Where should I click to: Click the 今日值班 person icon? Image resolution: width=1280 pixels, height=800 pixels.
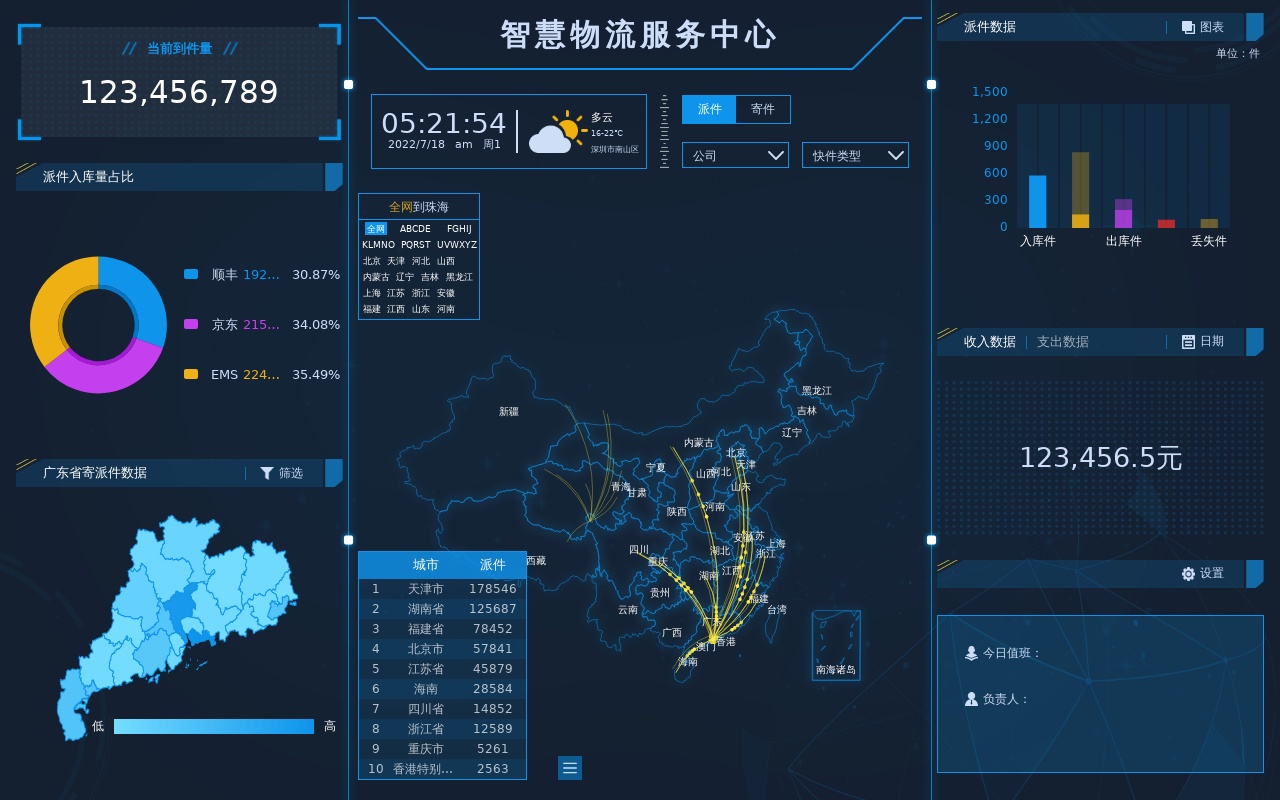point(971,653)
